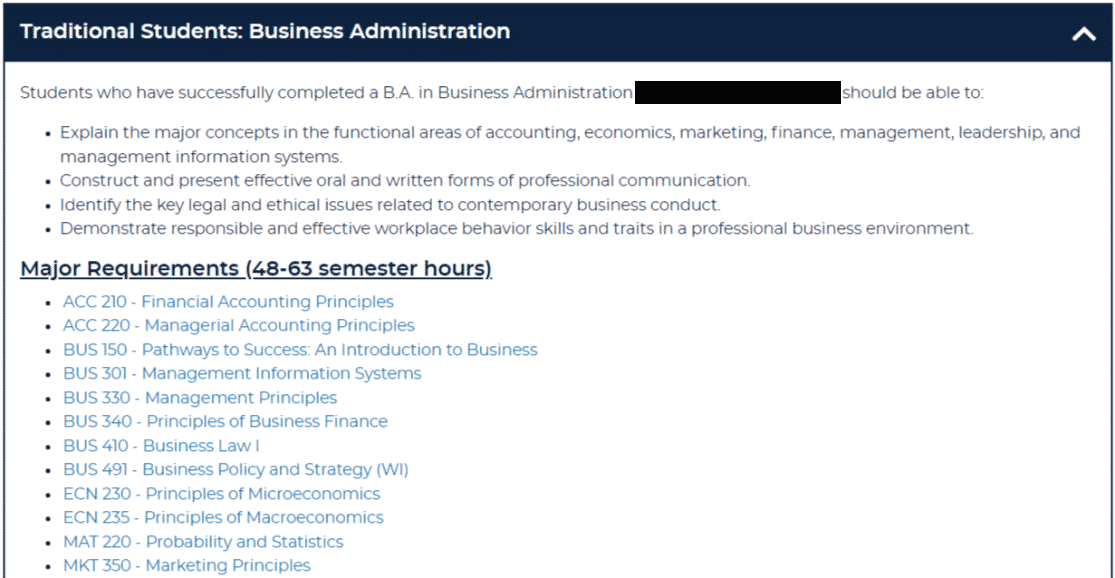The width and height of the screenshot is (1115, 578).
Task: Open BUS 301 Management Information Systems link
Action: click(x=242, y=373)
